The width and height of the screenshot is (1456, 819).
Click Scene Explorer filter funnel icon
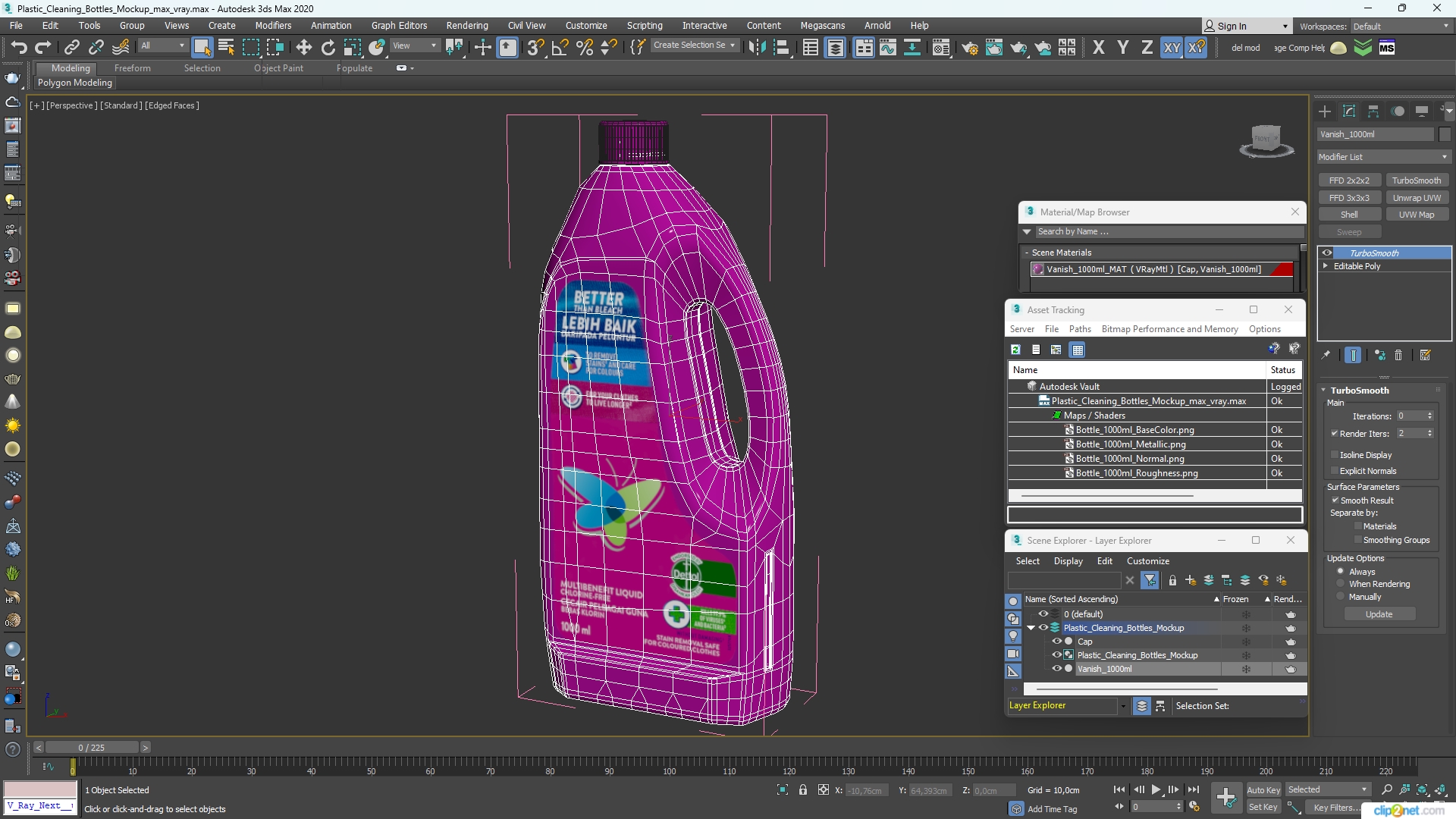coord(1150,580)
